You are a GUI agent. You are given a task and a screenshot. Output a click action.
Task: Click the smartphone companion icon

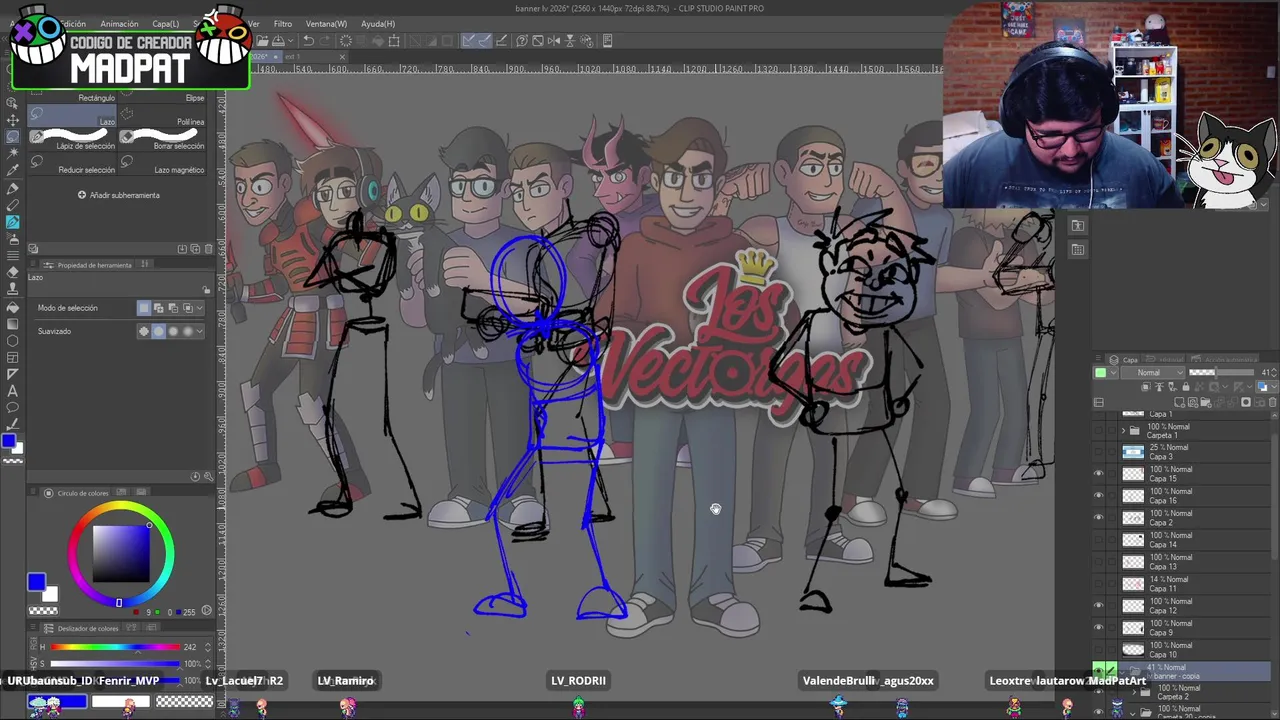pyautogui.click(x=608, y=41)
